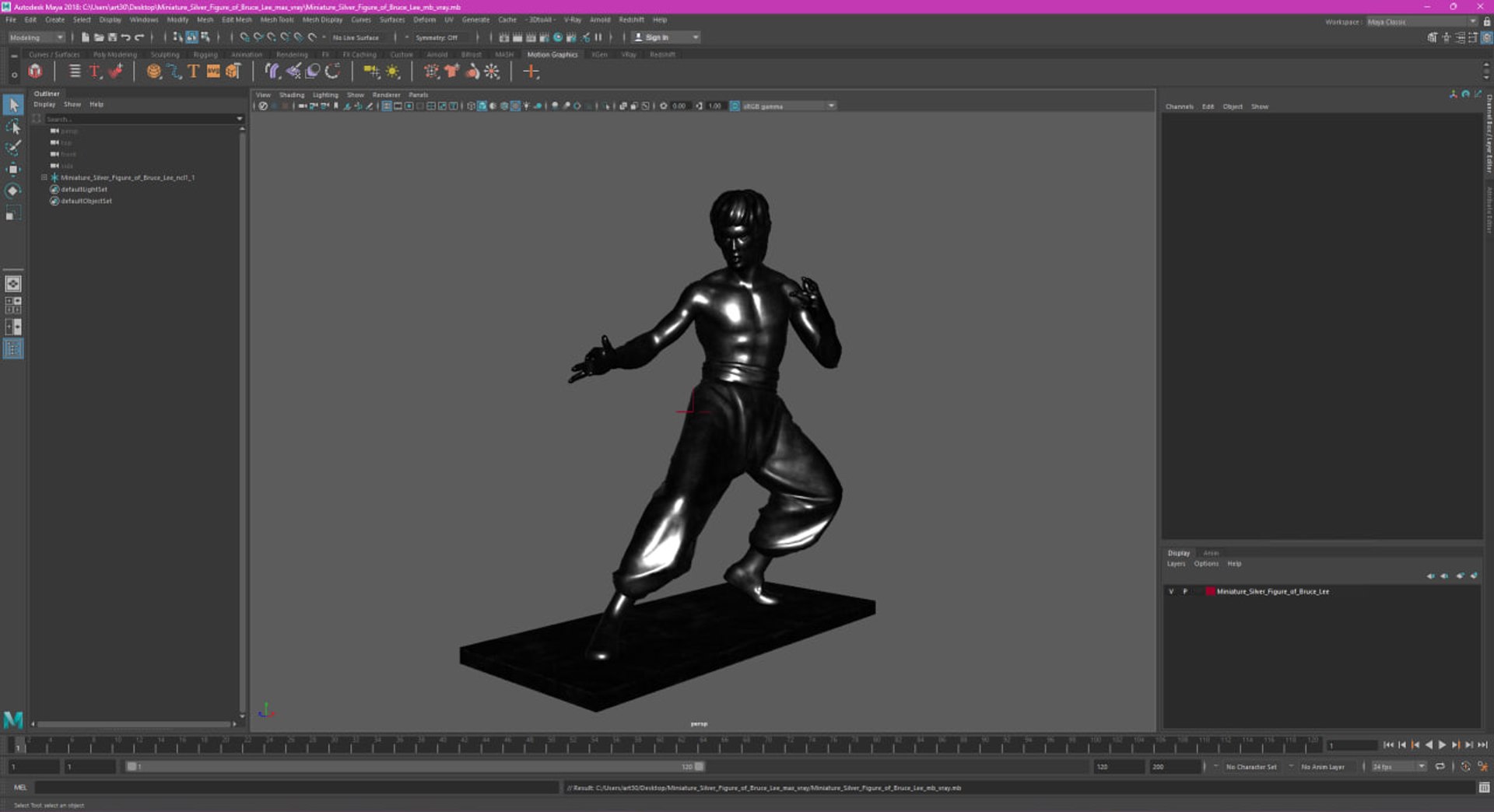Screen dimensions: 1494x812
Task: Open the Outliner search filter dropdown arrow
Action: 239,119
